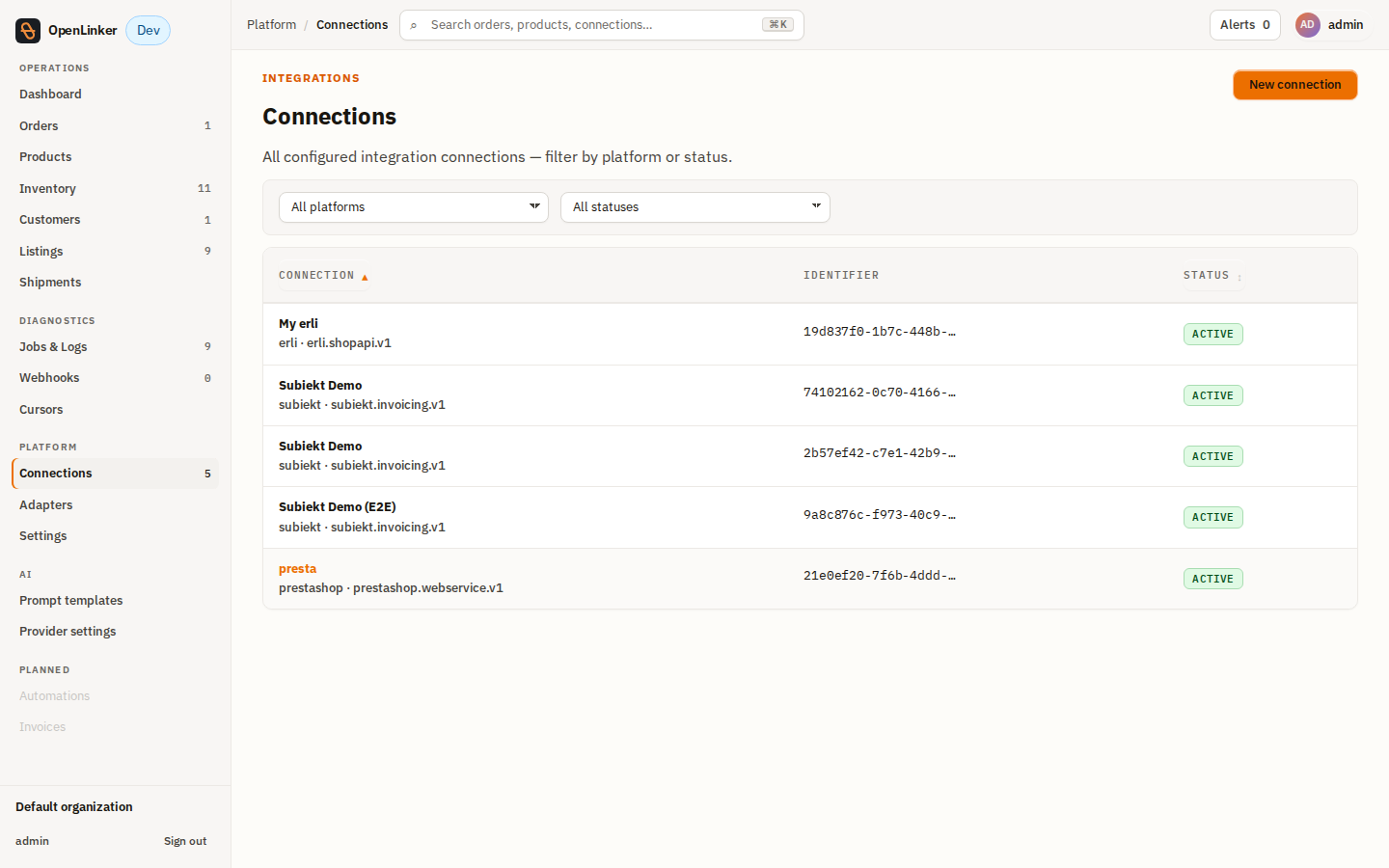Screen dimensions: 1389x868
Task: Click ACTIVE badge in Subiekt Demo (E2E) row
Action: [x=1213, y=517]
